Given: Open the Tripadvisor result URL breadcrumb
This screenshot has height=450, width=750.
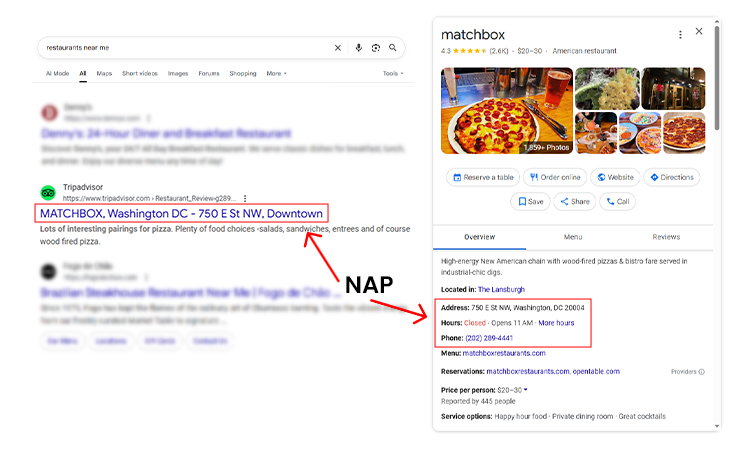Looking at the screenshot, I should tap(149, 198).
